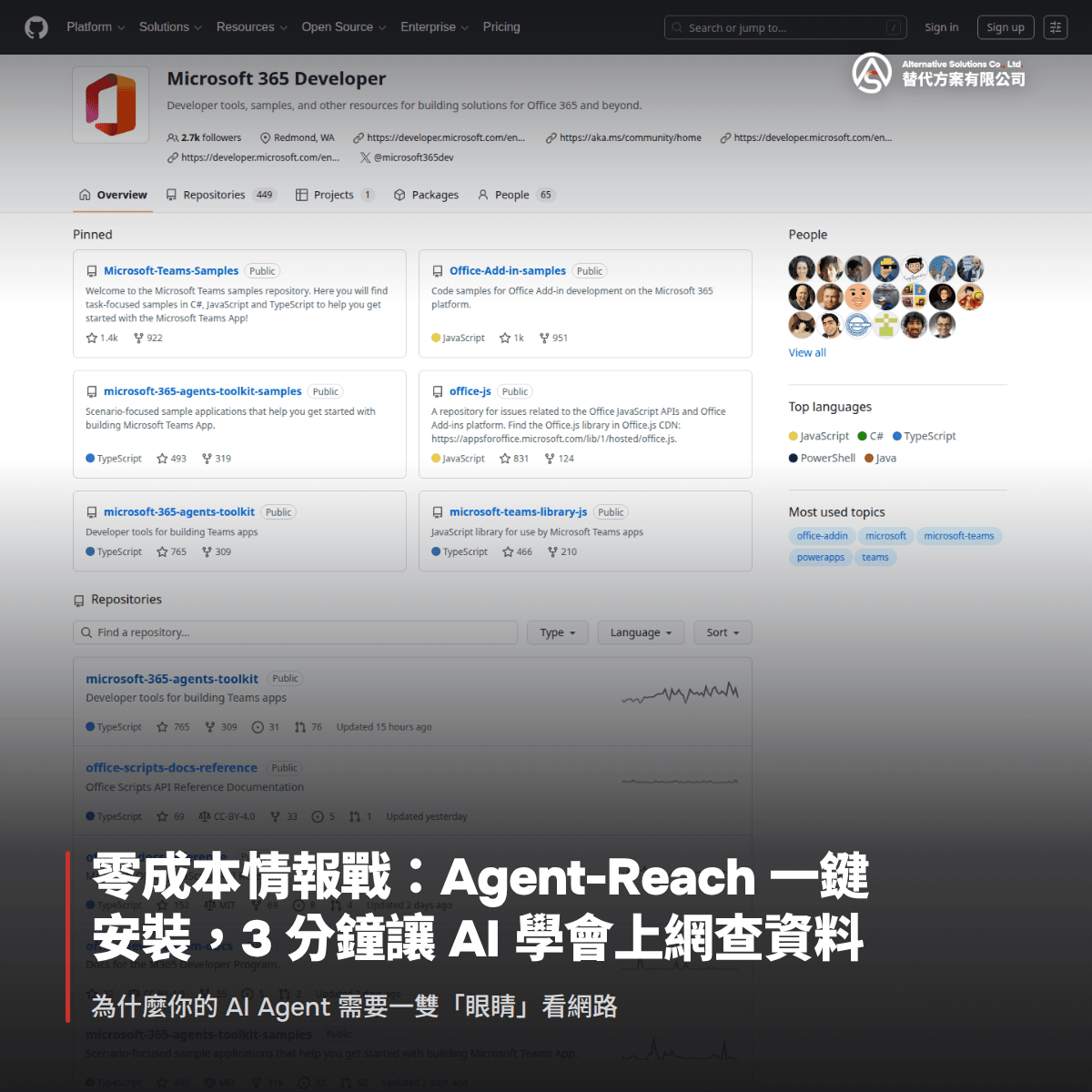
Task: Click fork count 319 on agents-toolkit-samples card
Action: pos(217,459)
